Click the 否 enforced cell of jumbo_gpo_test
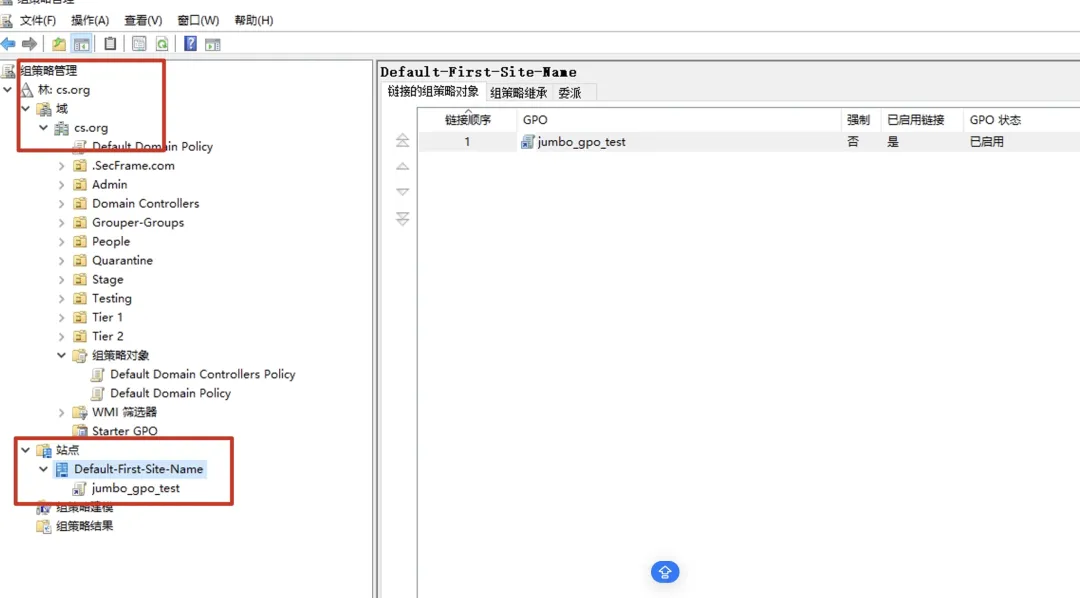The image size is (1080, 598). tap(853, 142)
